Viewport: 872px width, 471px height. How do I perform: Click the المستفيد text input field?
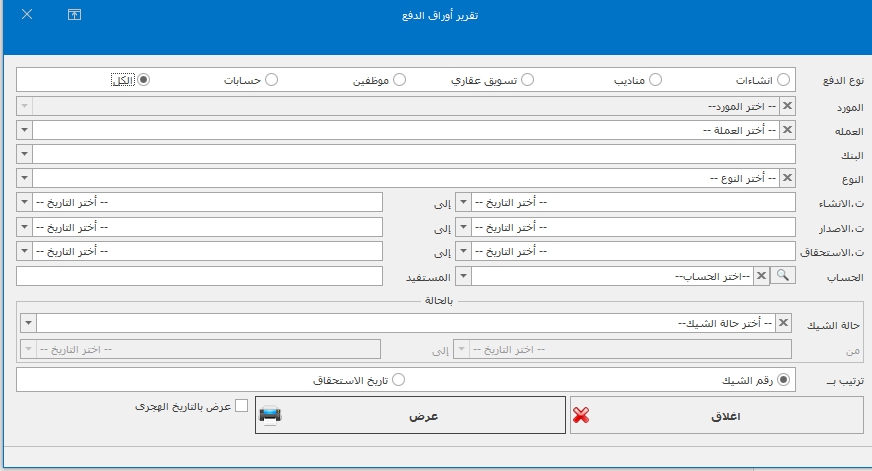pyautogui.click(x=200, y=276)
